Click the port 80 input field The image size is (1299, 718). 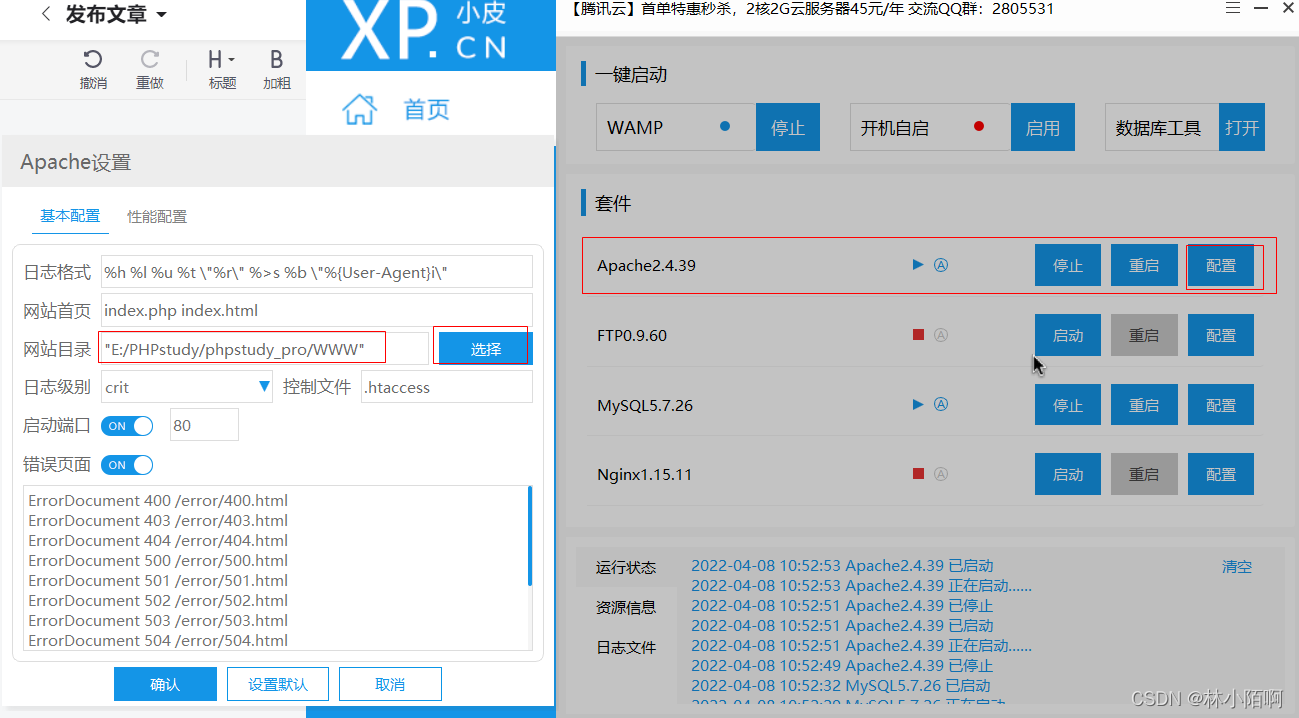pyautogui.click(x=205, y=425)
